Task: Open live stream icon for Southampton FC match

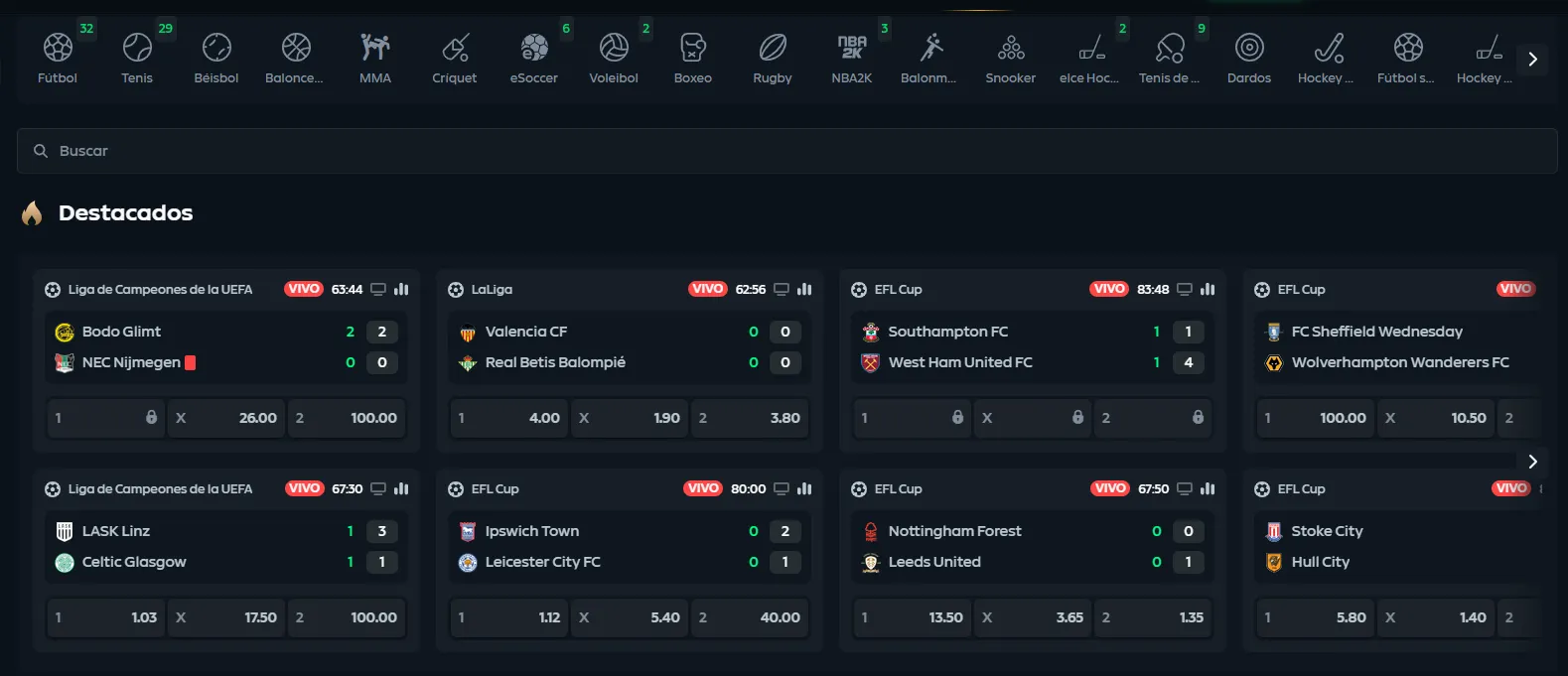Action: [x=1185, y=289]
